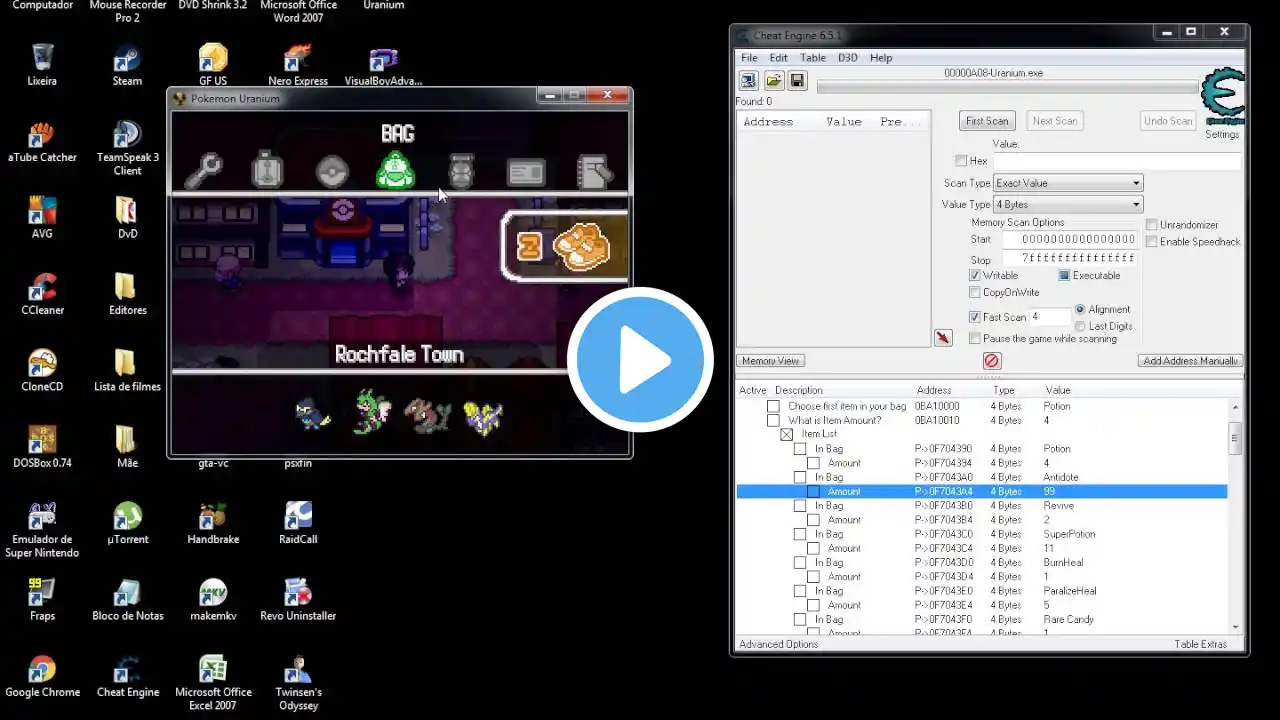Select the Last Digits radio button
Image resolution: width=1280 pixels, height=720 pixels.
tap(1080, 327)
